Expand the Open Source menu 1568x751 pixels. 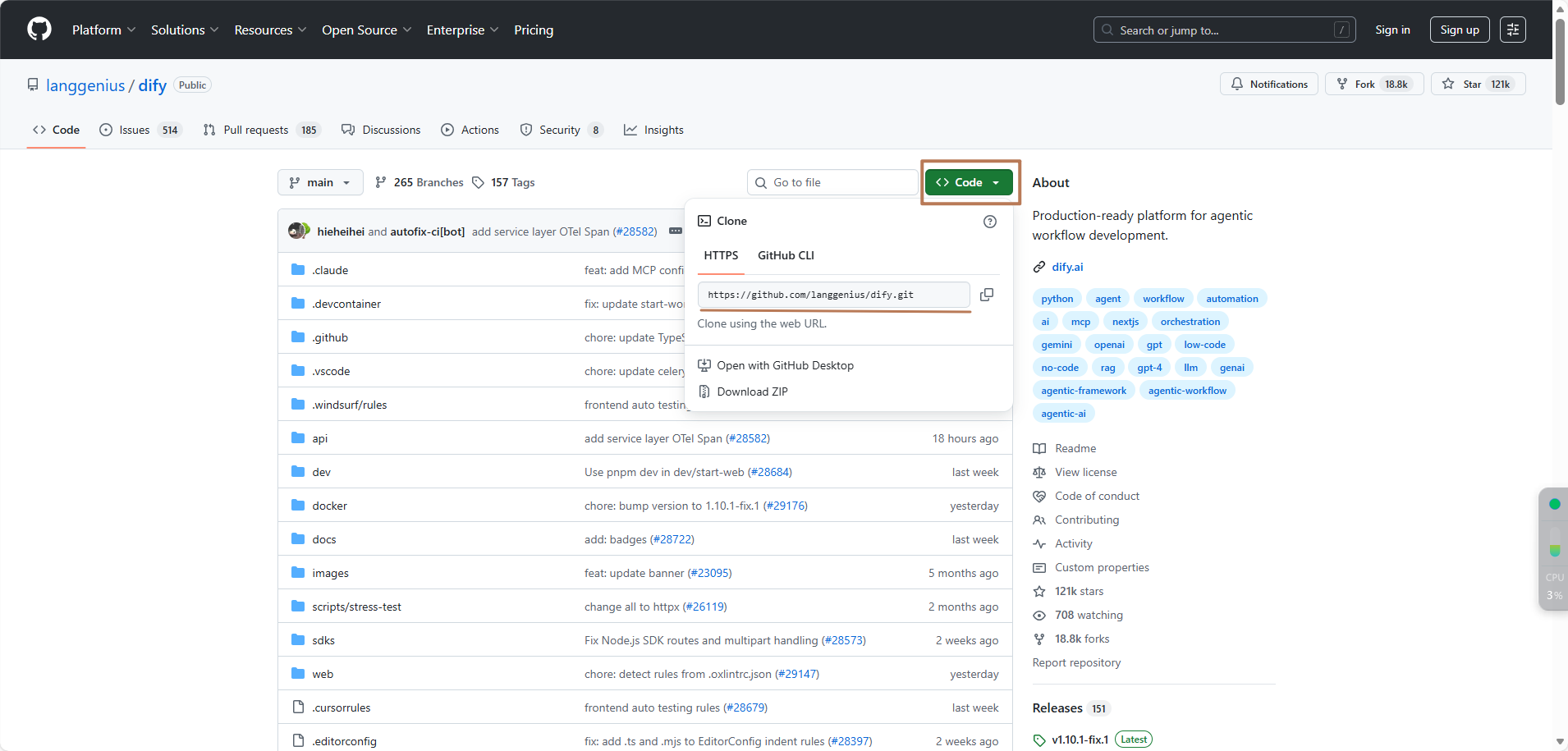[366, 30]
